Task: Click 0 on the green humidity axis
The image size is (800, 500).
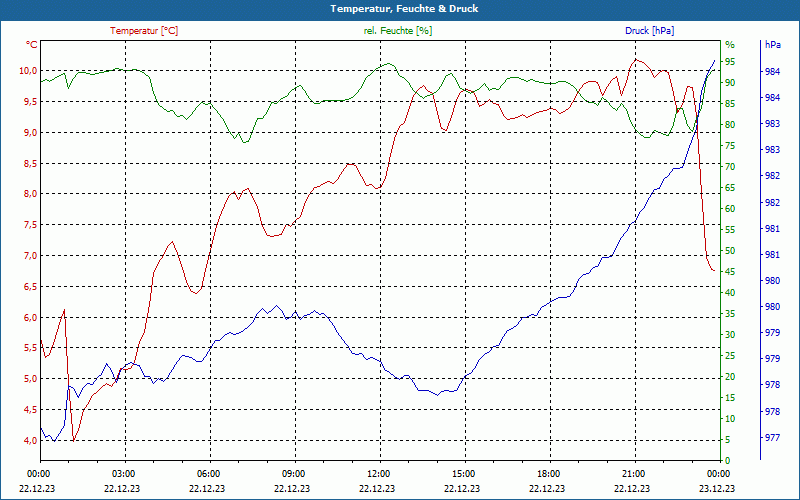Action: (728, 461)
